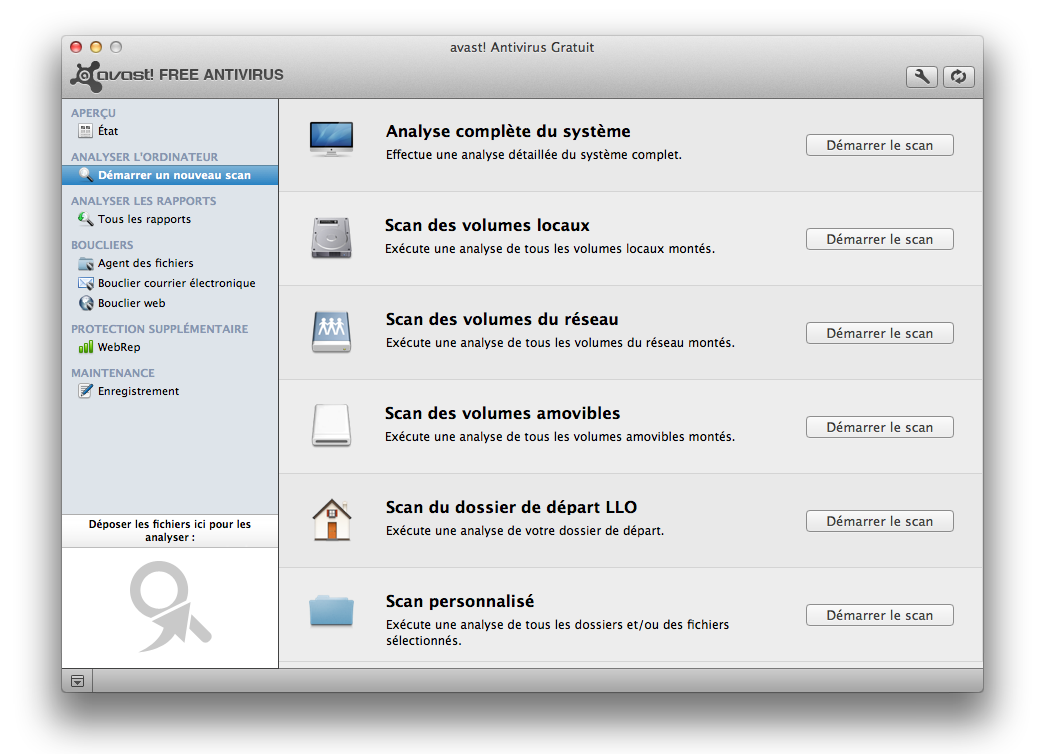Image resolution: width=1054 pixels, height=754 pixels.
Task: Click the Enregistrement notepad icon
Action: click(85, 391)
